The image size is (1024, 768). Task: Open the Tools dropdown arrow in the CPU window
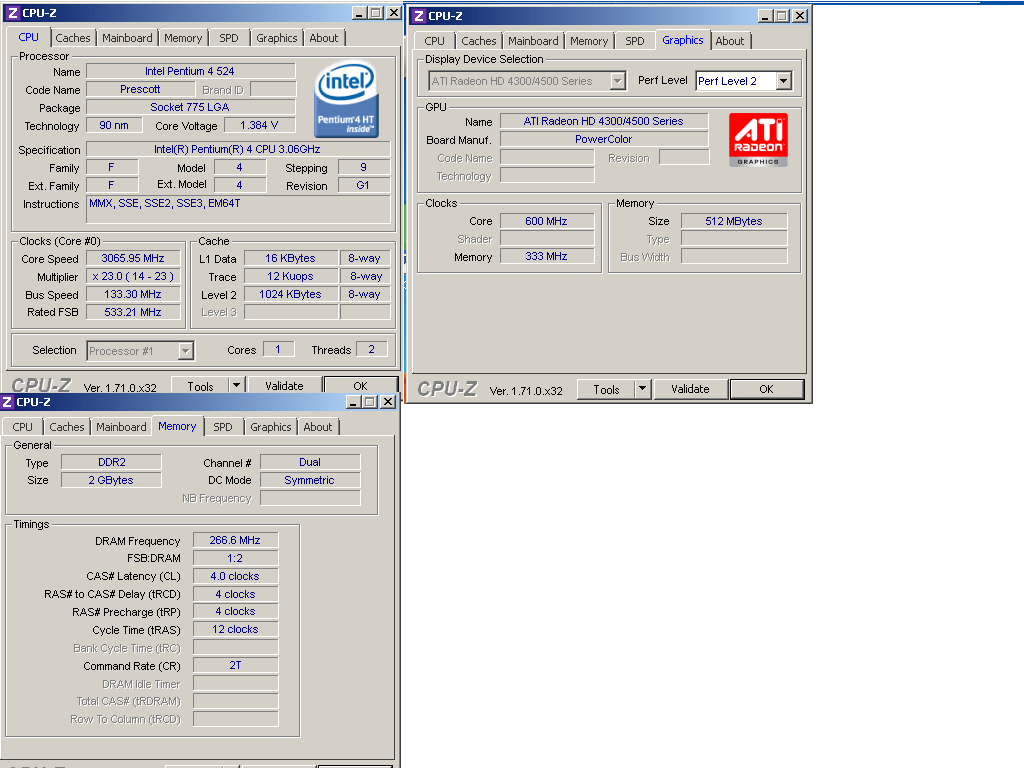coord(236,385)
